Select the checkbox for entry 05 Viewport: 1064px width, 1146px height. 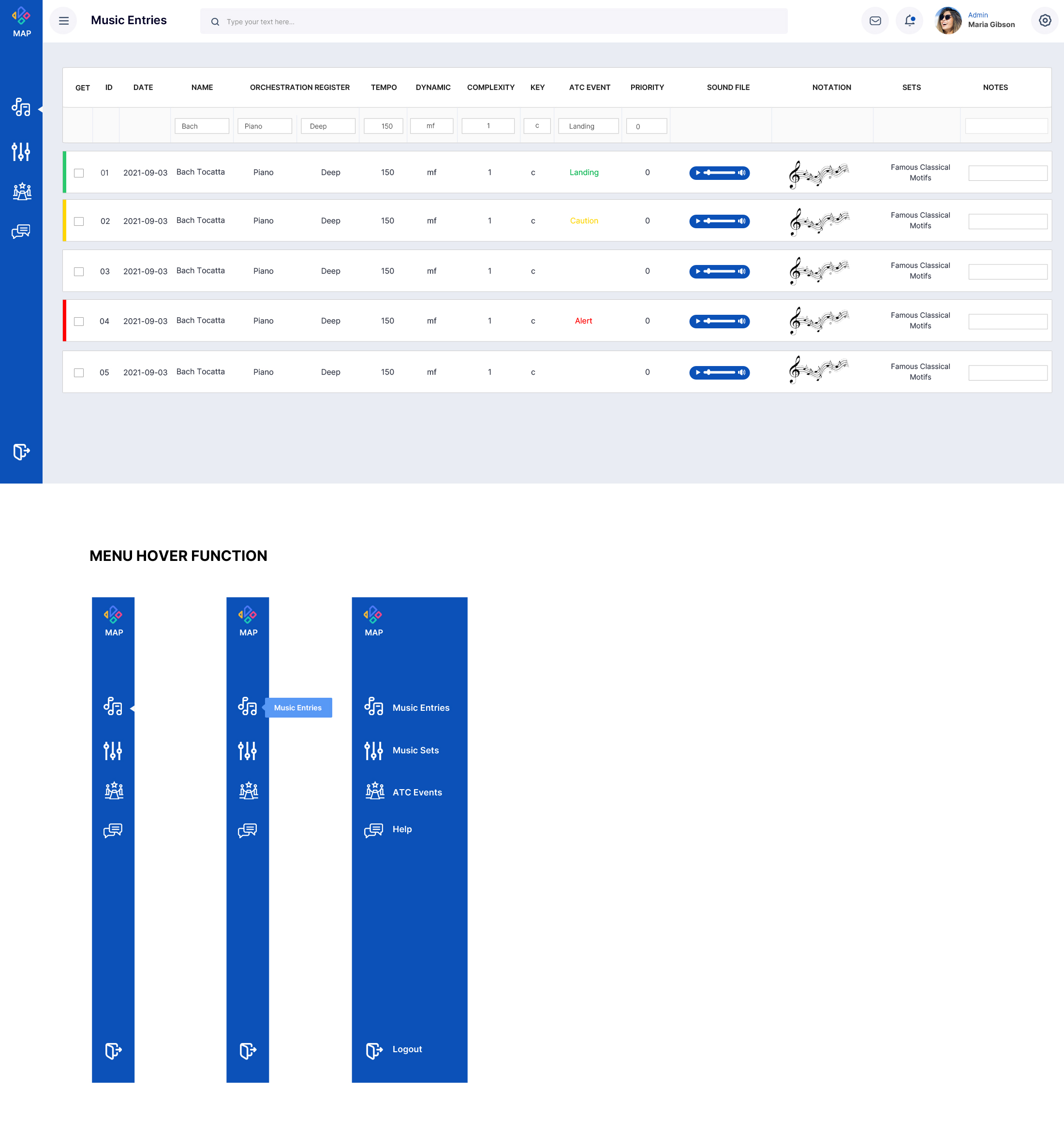point(79,372)
